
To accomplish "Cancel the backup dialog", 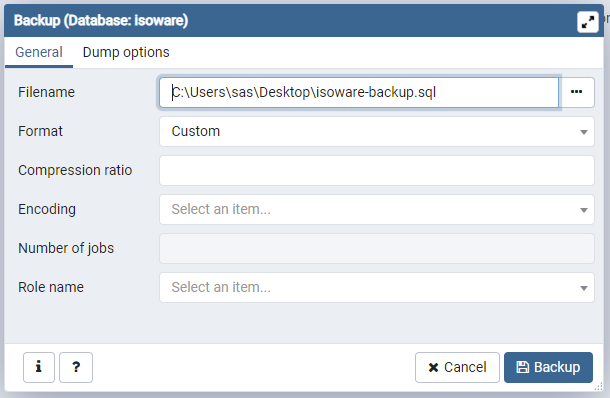I will pyautogui.click(x=457, y=367).
